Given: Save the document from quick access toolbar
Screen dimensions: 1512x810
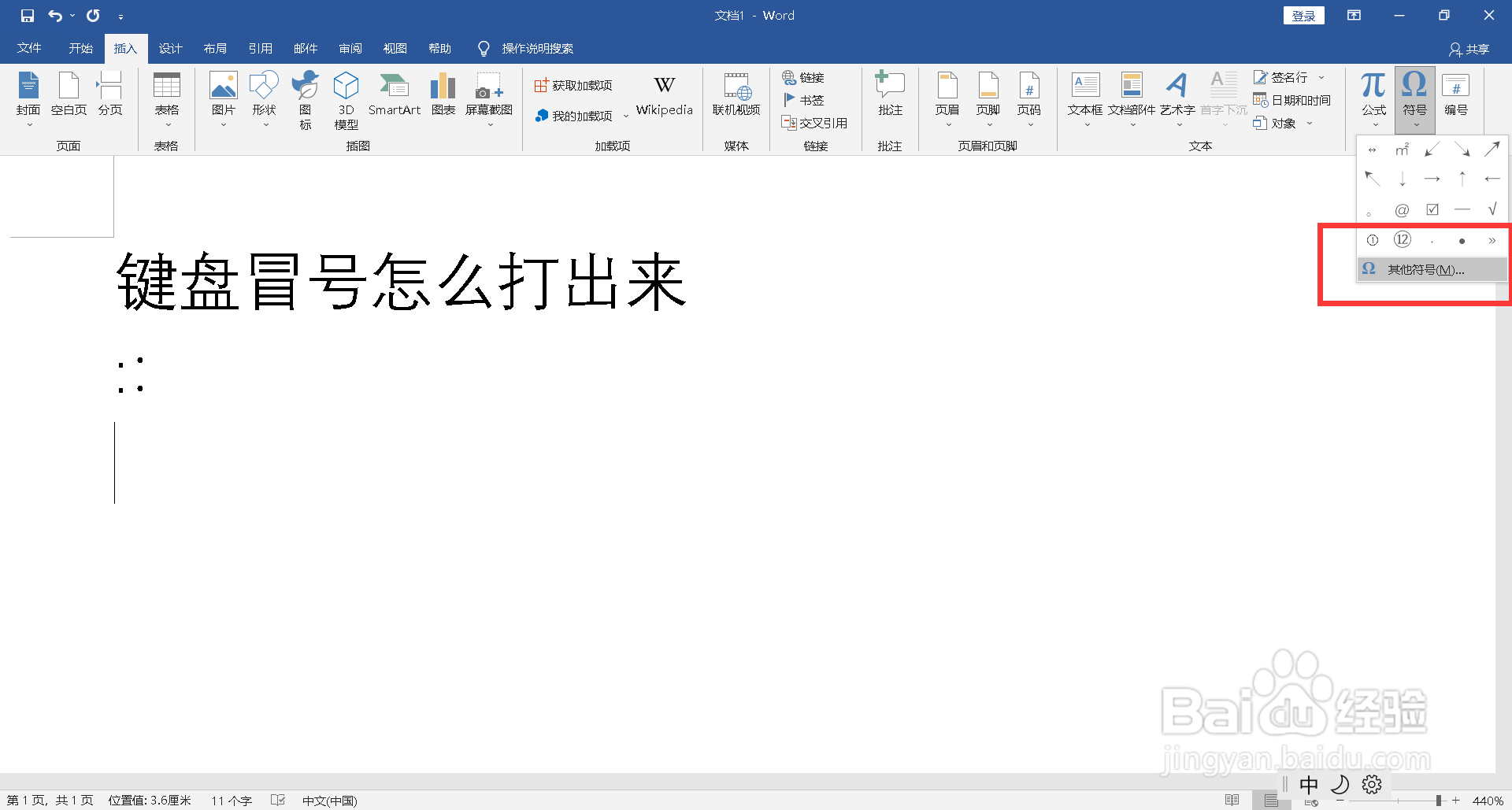Looking at the screenshot, I should pyautogui.click(x=26, y=15).
